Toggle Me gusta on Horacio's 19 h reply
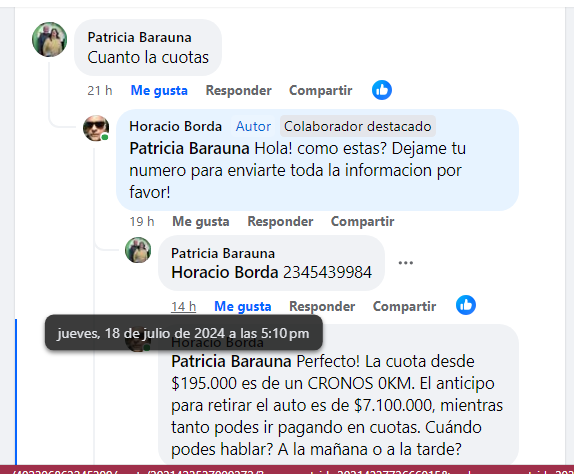This screenshot has height=474, width=574. point(201,221)
